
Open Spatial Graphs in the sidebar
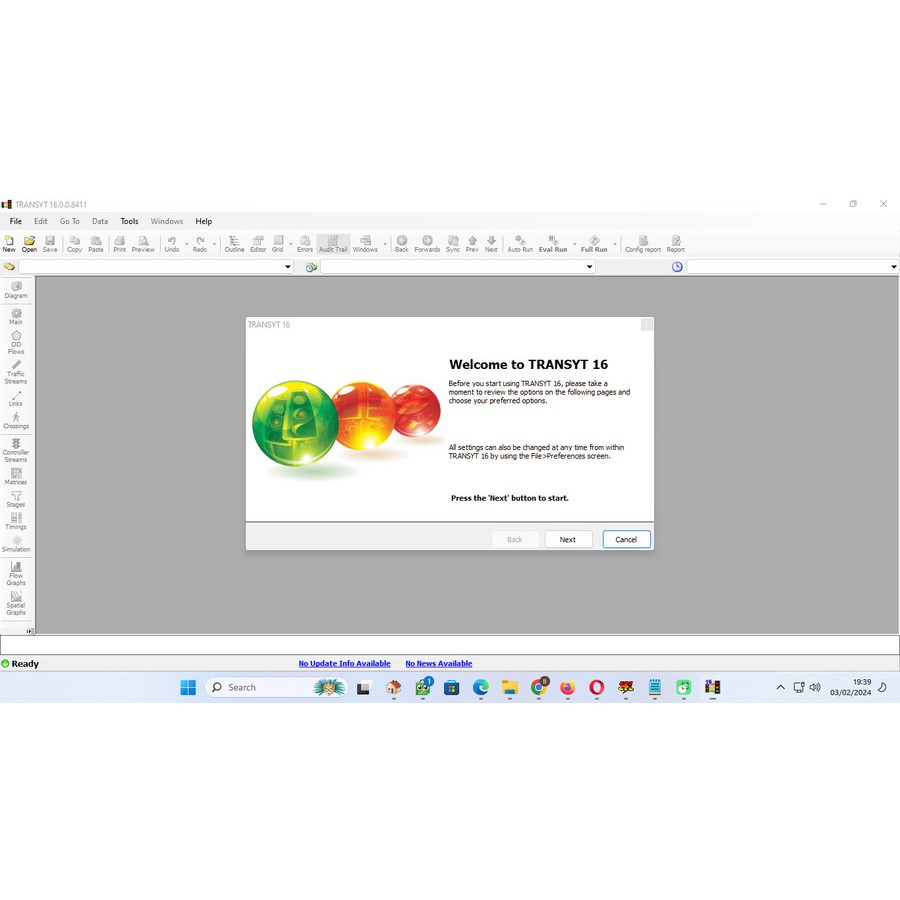[x=16, y=604]
